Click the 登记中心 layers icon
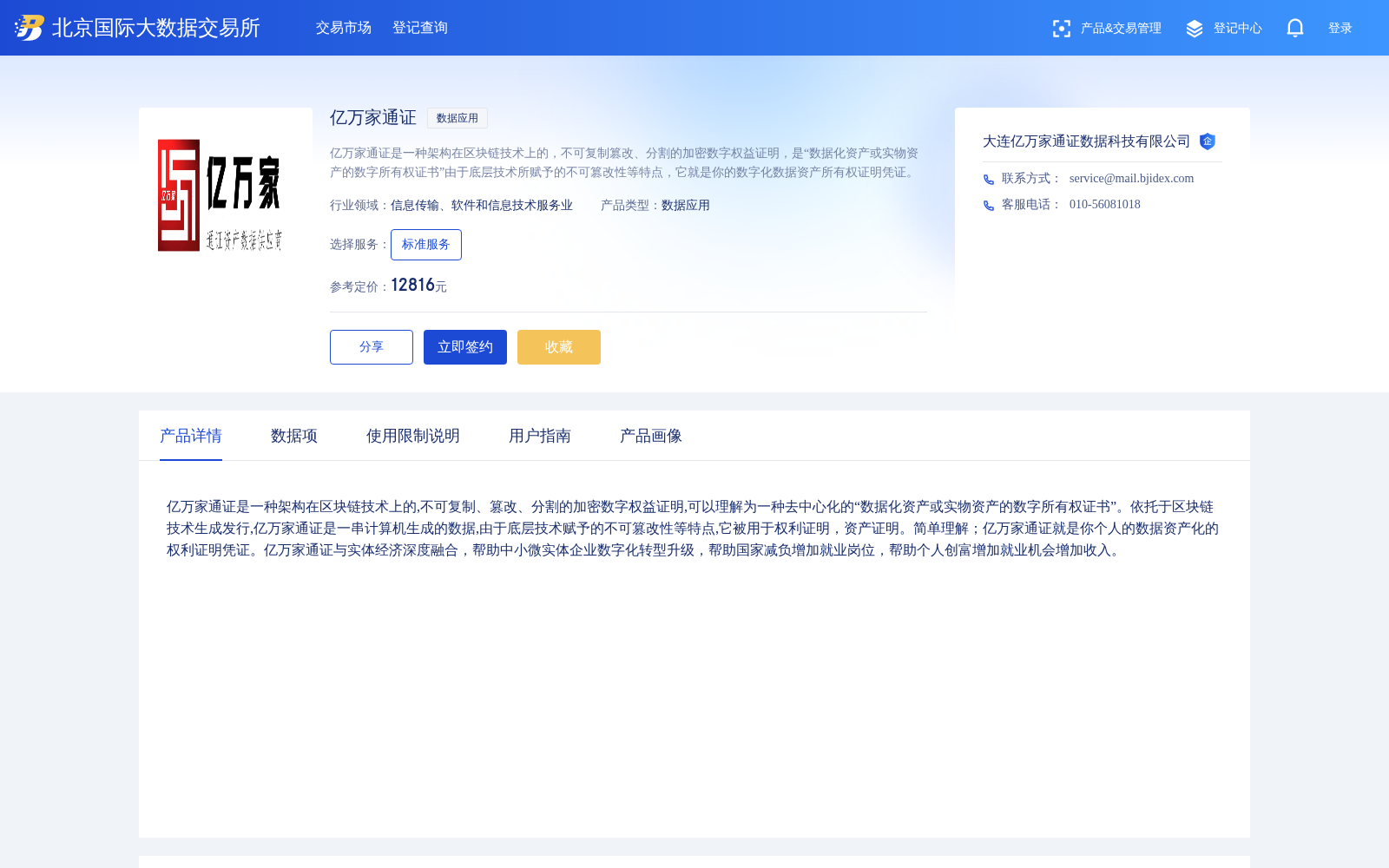The height and width of the screenshot is (868, 1389). pyautogui.click(x=1195, y=29)
